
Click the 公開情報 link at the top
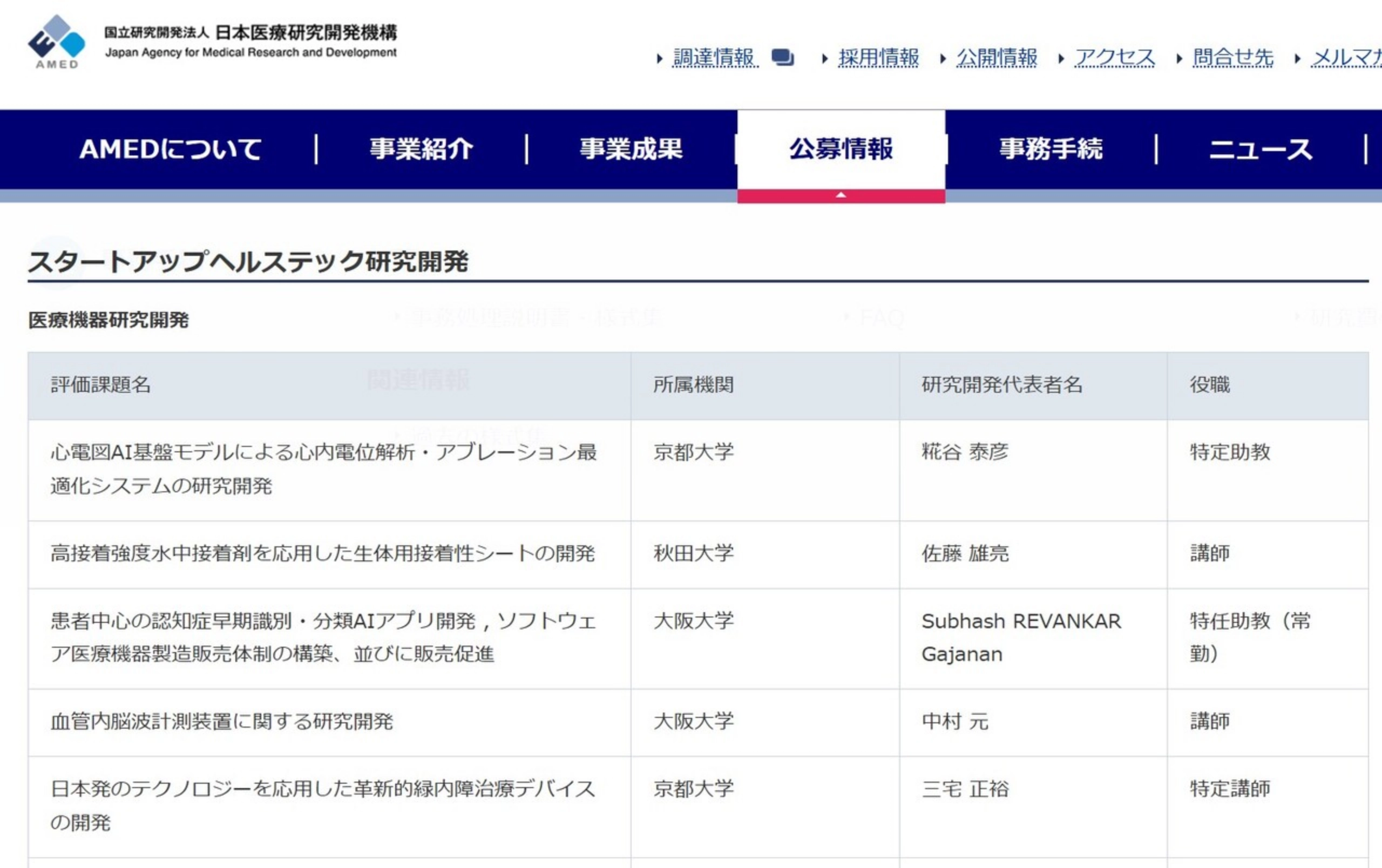pos(997,58)
